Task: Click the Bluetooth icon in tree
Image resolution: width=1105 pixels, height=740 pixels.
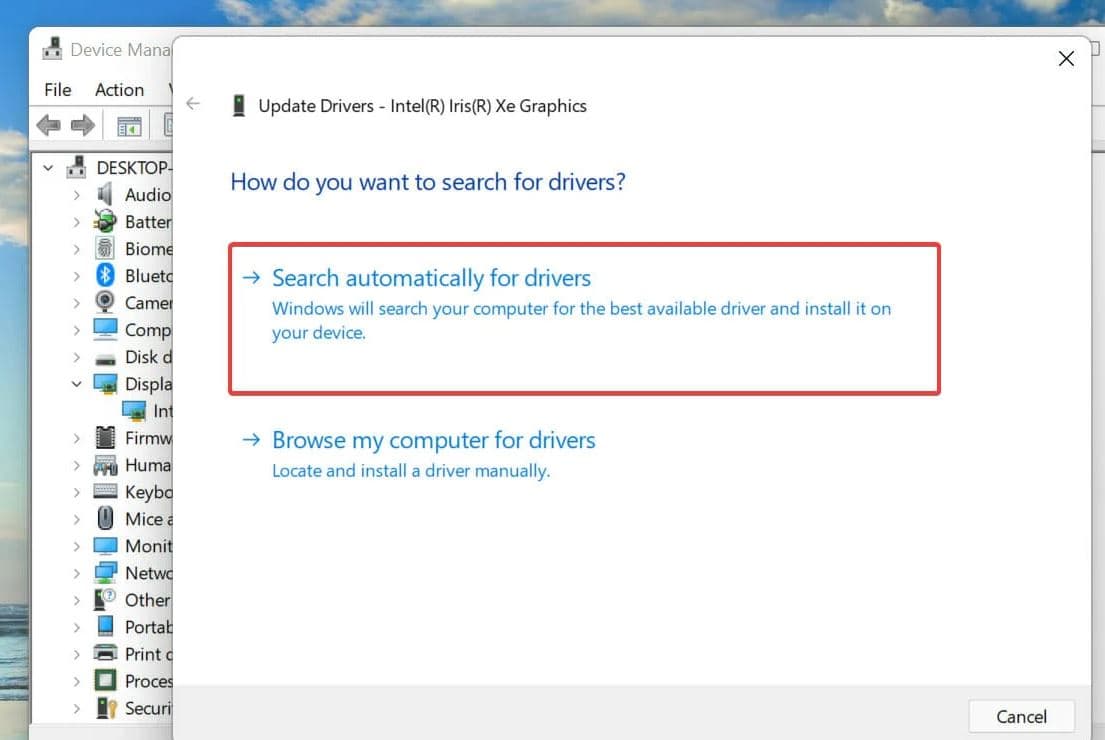Action: pyautogui.click(x=105, y=275)
